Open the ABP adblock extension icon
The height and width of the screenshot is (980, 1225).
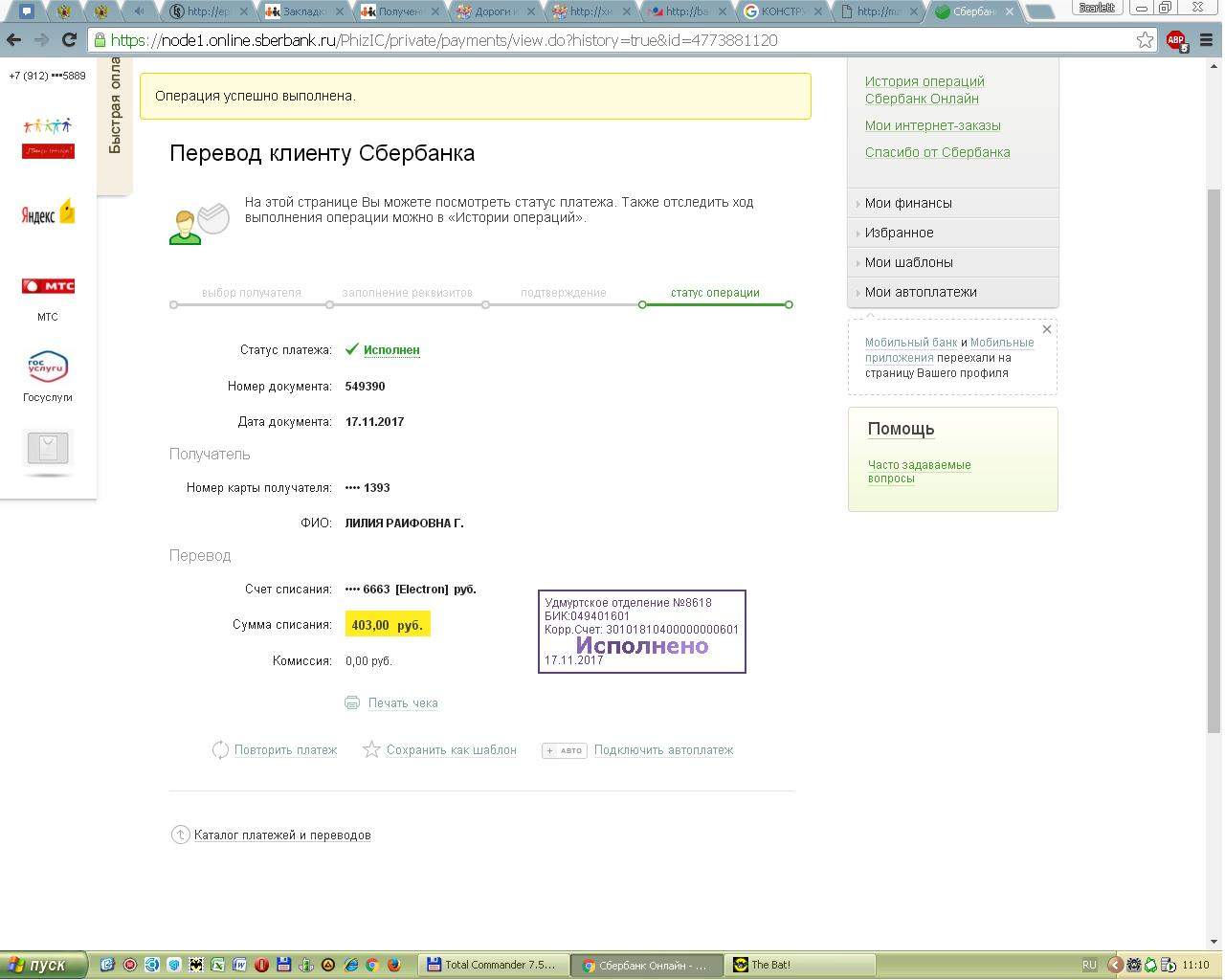tap(1176, 41)
